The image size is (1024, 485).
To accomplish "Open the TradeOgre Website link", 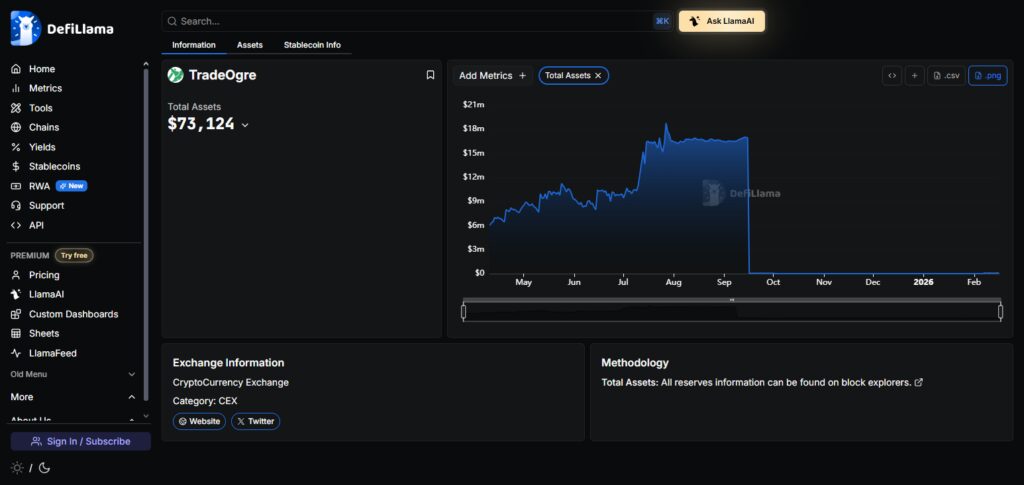I will coord(199,421).
